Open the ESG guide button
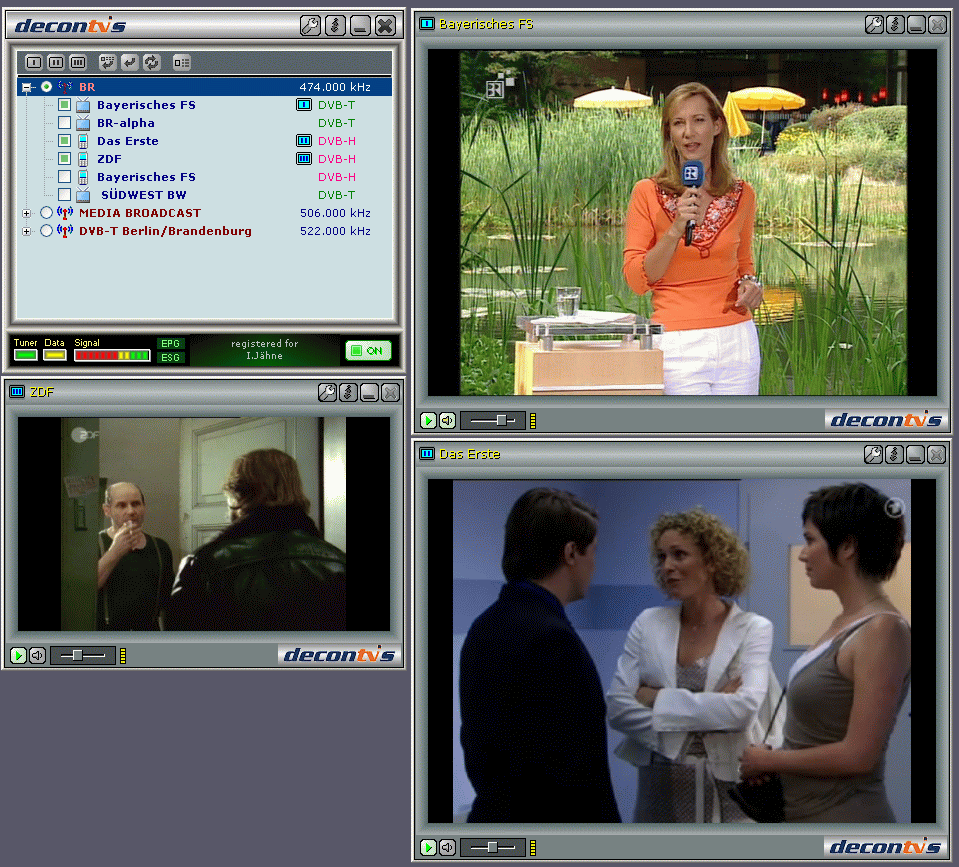 point(171,358)
